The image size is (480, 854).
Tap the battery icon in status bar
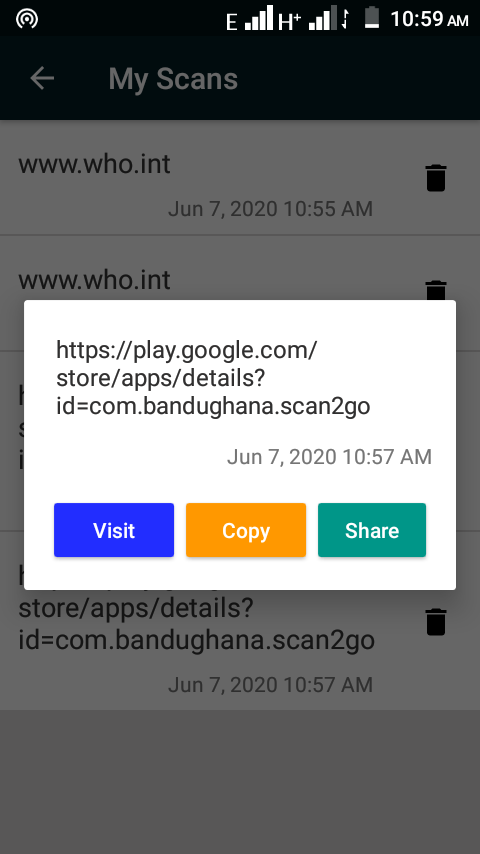[x=372, y=17]
